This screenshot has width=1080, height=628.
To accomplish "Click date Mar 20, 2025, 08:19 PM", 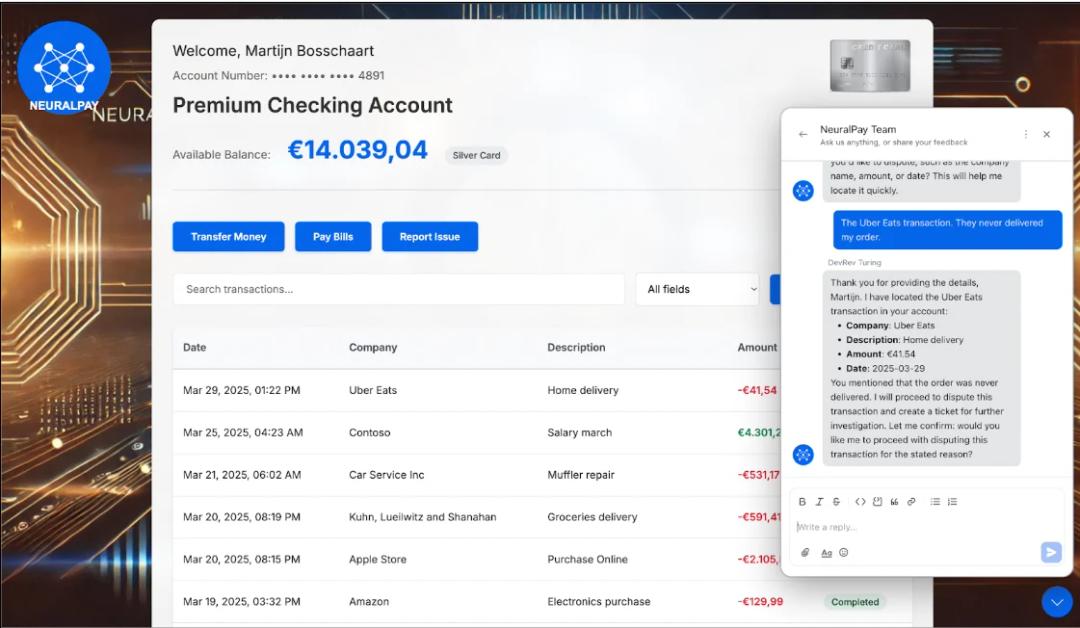I will [241, 517].
